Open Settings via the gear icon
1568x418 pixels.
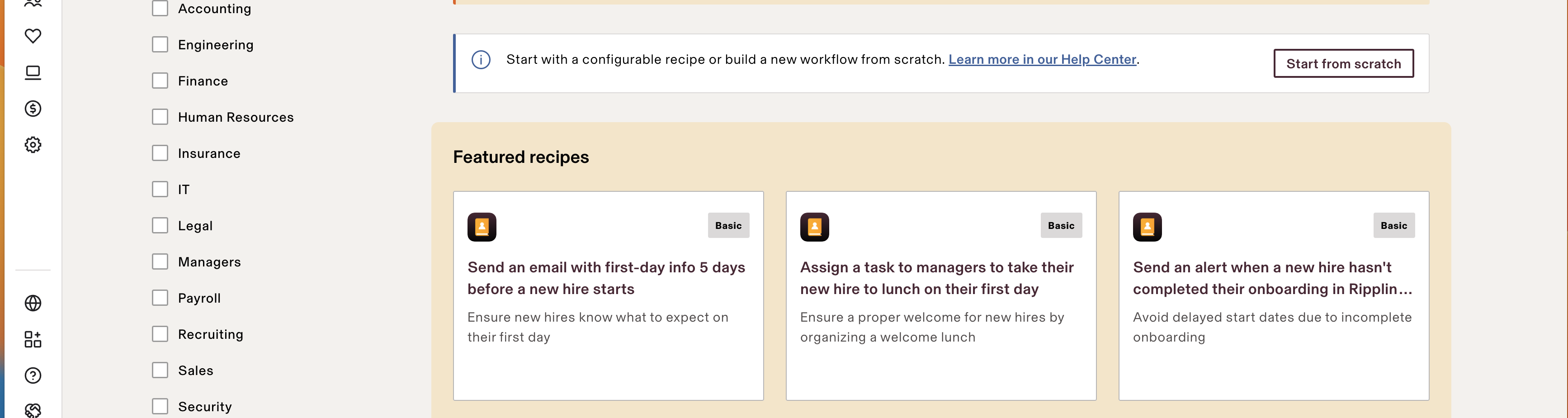click(33, 144)
